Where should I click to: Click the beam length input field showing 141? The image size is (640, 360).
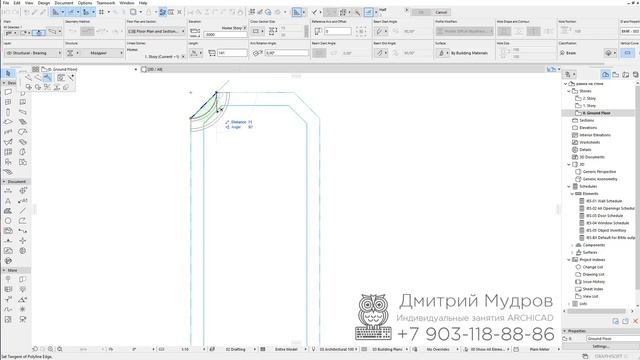pyautogui.click(x=232, y=53)
